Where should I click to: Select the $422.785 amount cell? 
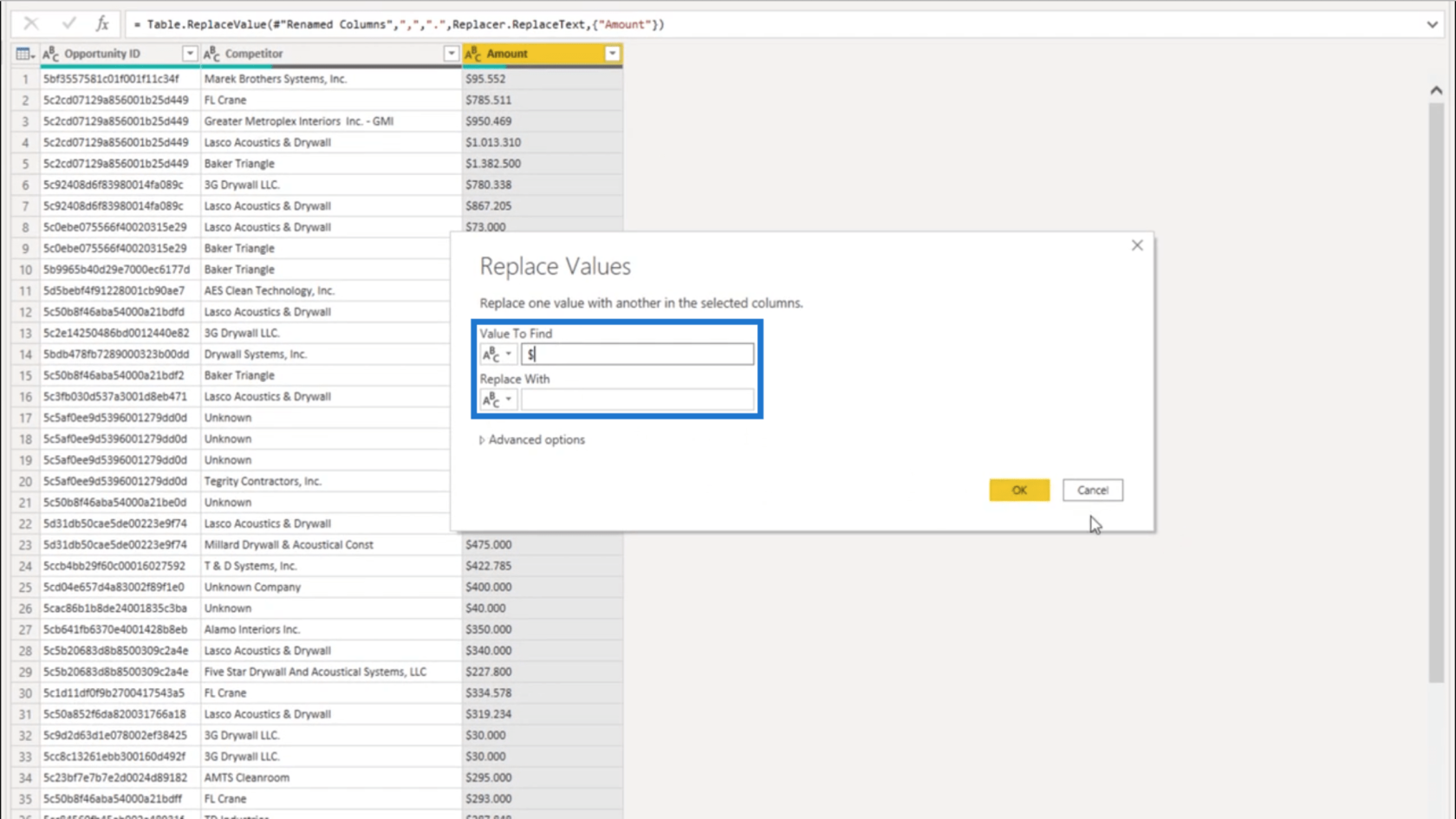(x=542, y=566)
